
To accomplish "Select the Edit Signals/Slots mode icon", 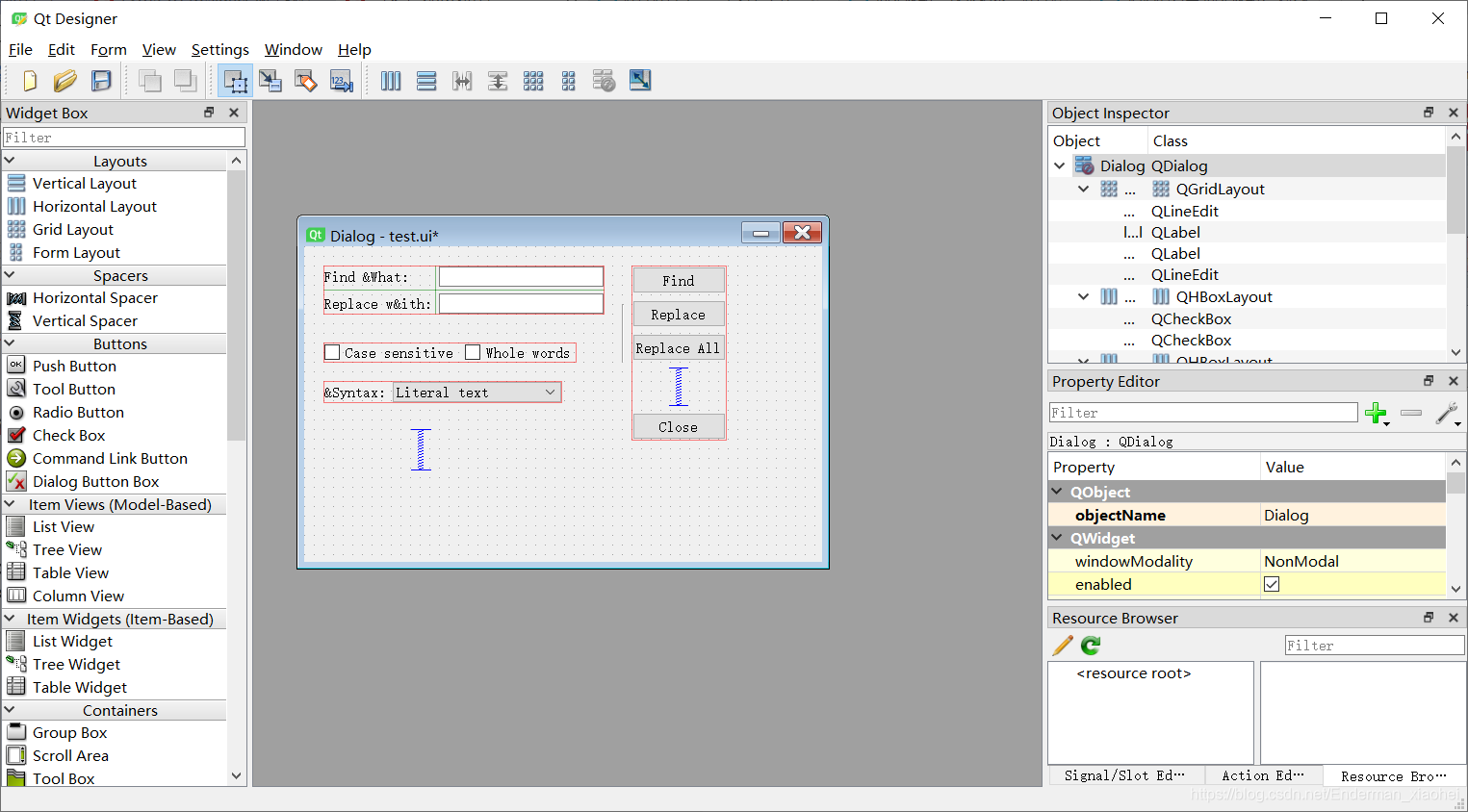I will [x=270, y=81].
